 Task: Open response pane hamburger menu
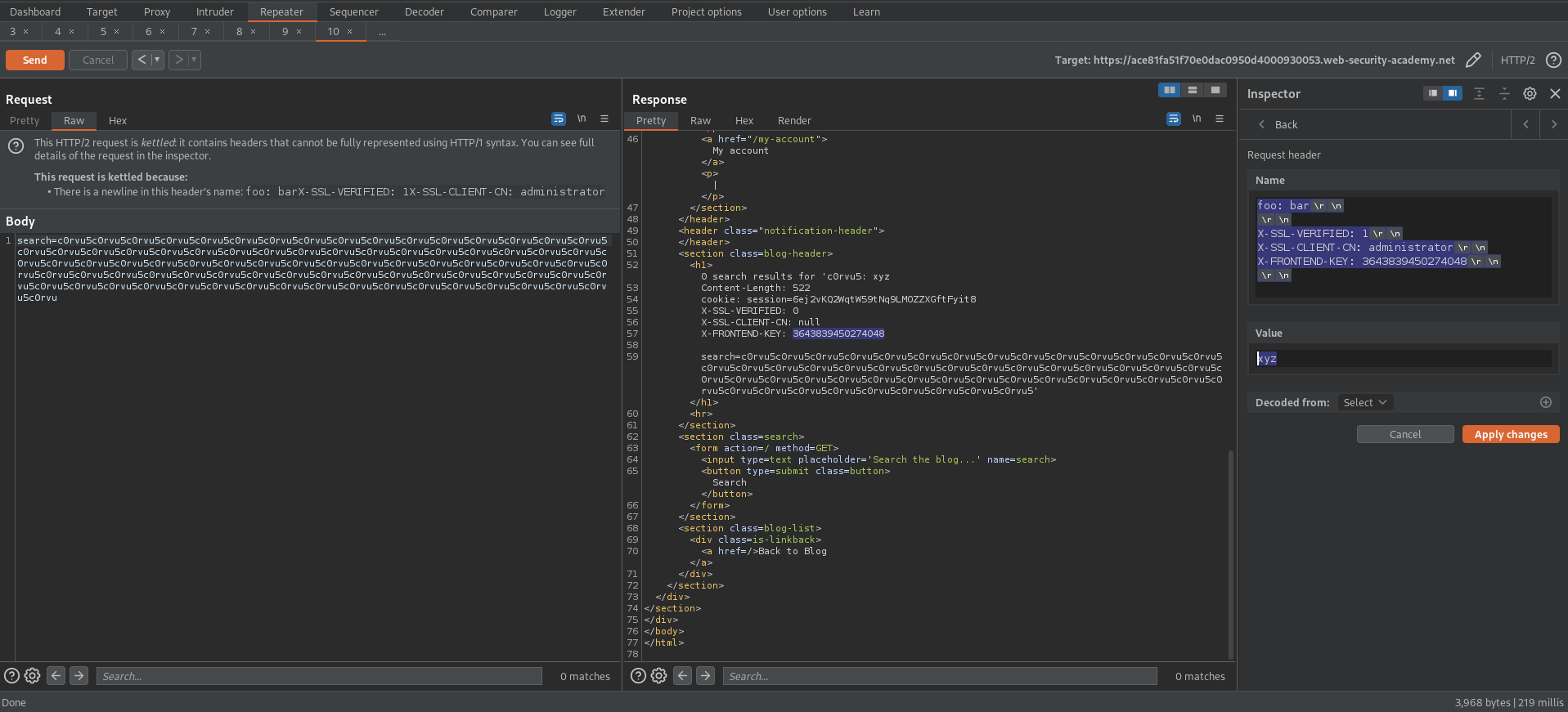[1220, 119]
